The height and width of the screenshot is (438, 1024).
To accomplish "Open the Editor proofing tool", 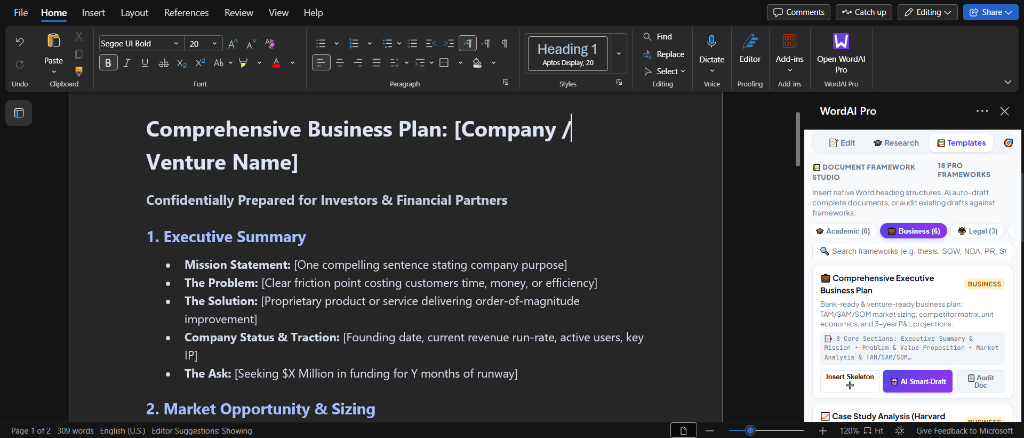I will coord(750,50).
